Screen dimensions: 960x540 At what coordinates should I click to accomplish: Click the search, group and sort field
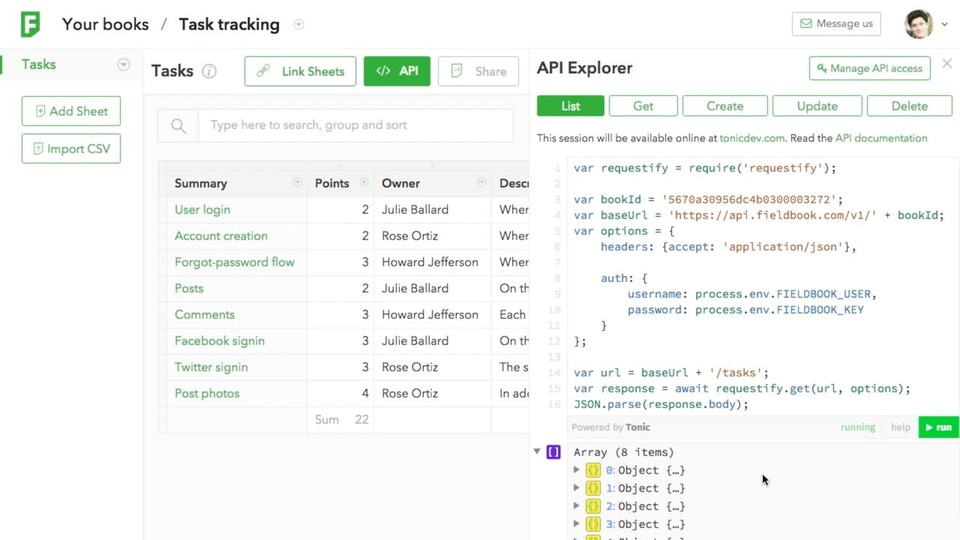click(x=356, y=126)
